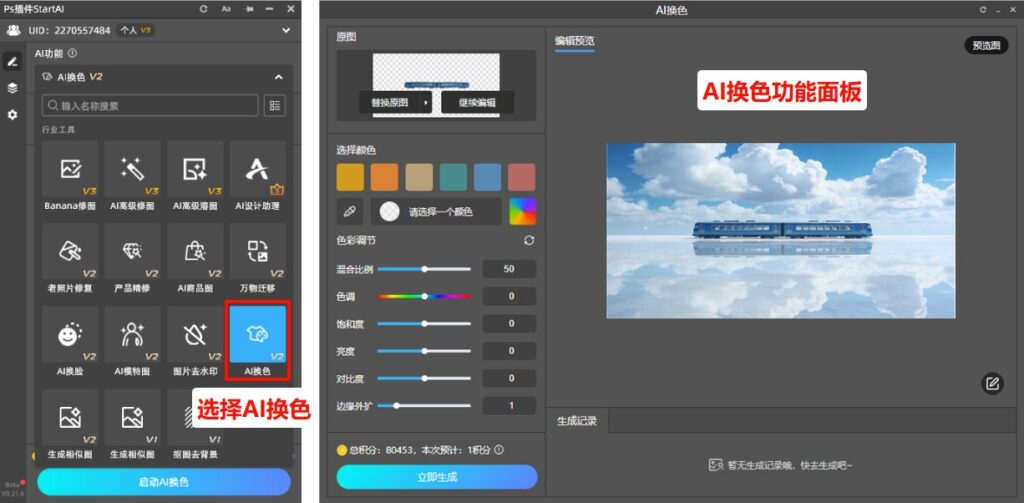The image size is (1024, 503).
Task: Click the info icon beside AI功能
Action: point(72,54)
